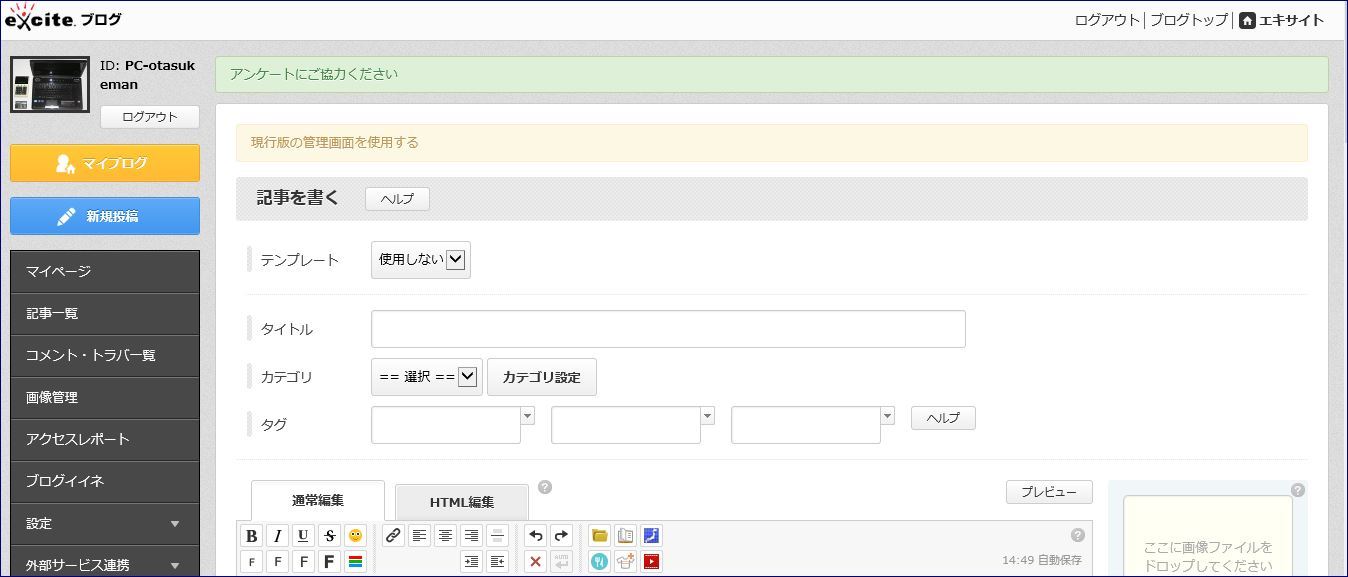Open the カテゴリ selection dropdown

(x=427, y=377)
